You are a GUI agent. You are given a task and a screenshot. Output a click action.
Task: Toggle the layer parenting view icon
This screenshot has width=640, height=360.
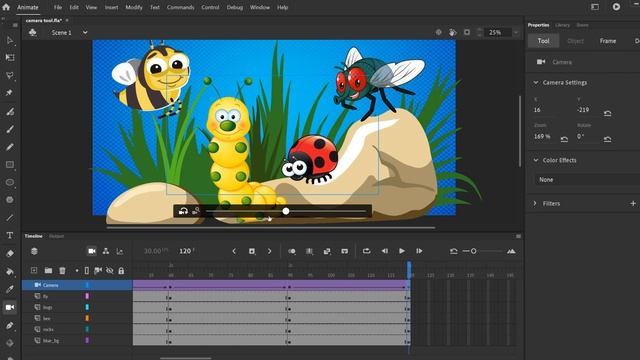pos(106,251)
